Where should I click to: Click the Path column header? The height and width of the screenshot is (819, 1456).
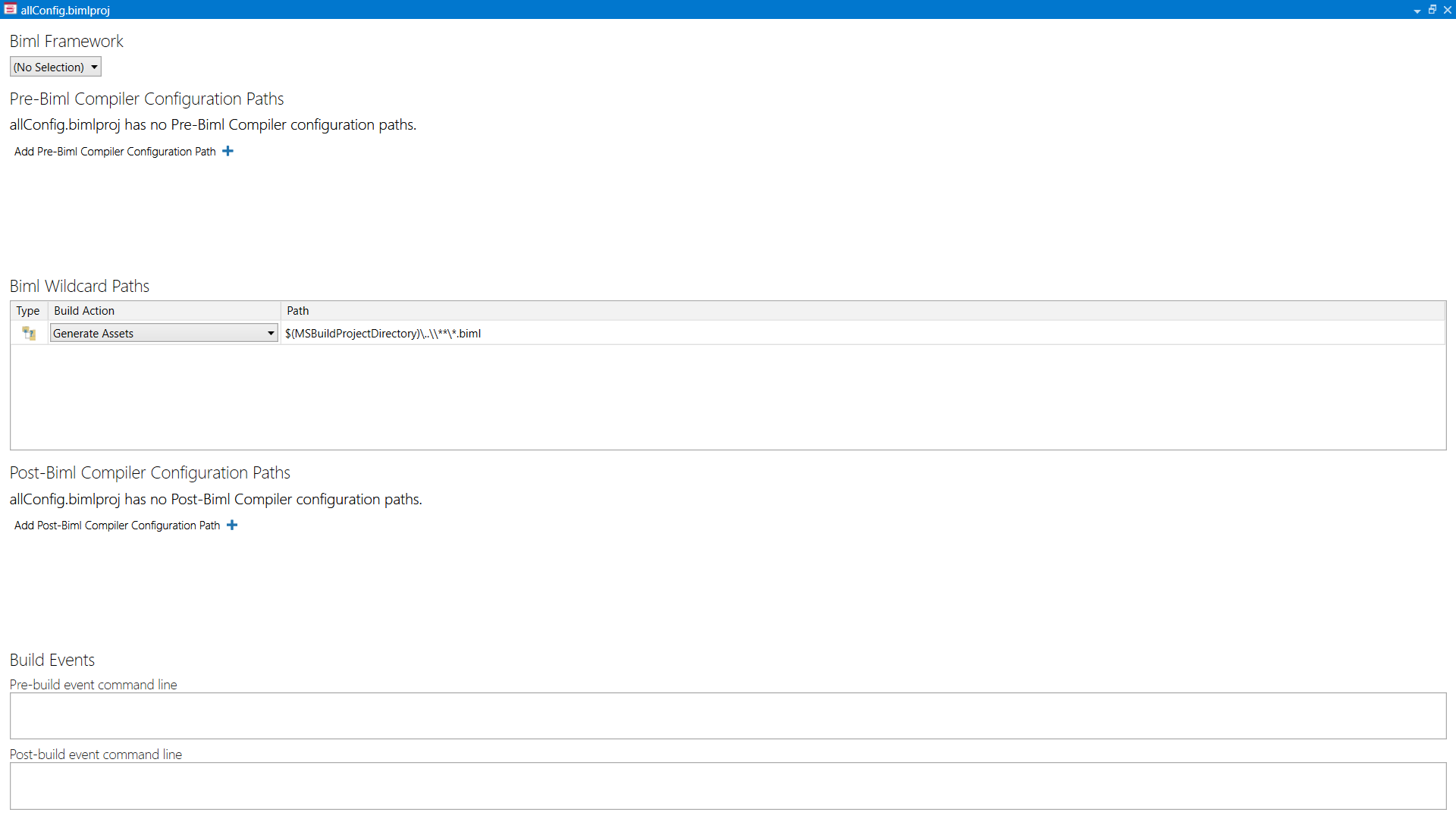(297, 310)
